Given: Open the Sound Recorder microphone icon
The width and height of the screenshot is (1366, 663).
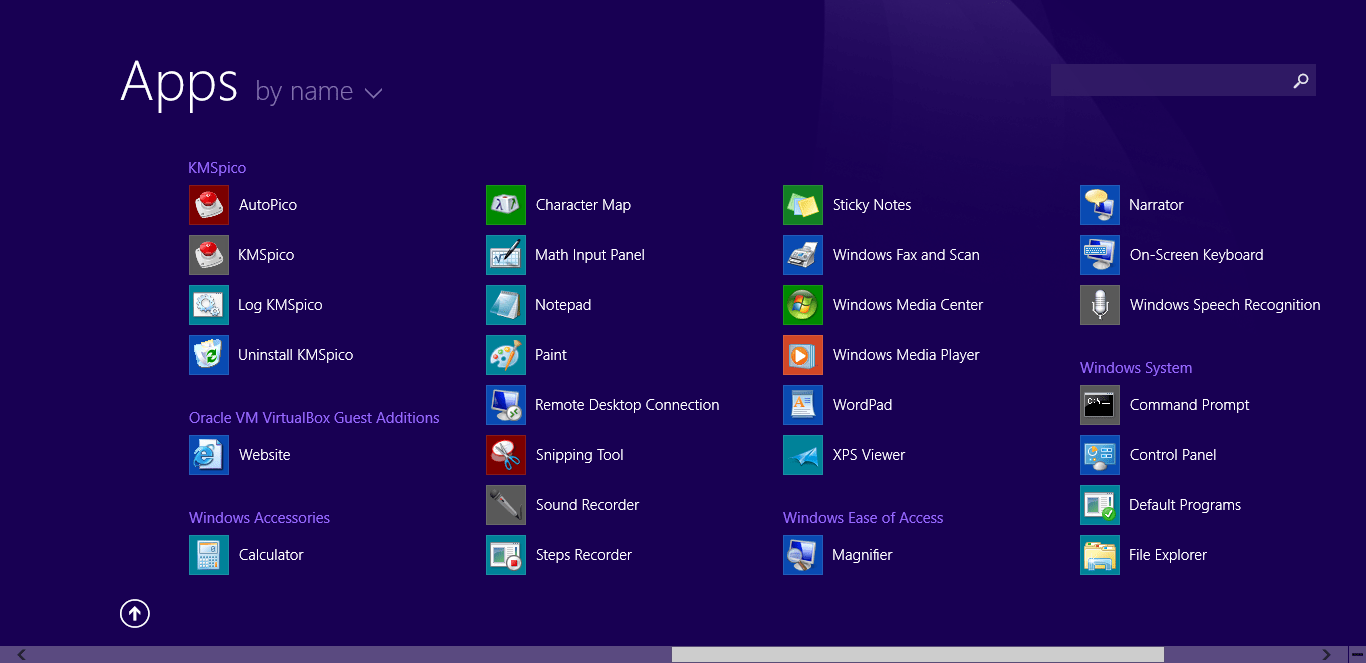Looking at the screenshot, I should [506, 505].
